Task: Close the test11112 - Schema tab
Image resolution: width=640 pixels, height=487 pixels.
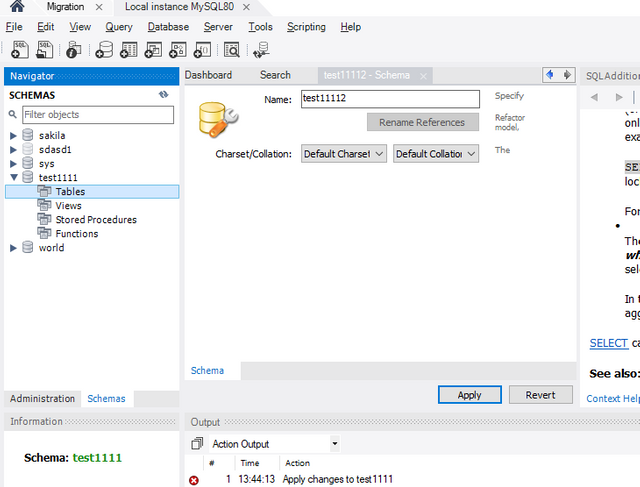Action: pos(423,76)
